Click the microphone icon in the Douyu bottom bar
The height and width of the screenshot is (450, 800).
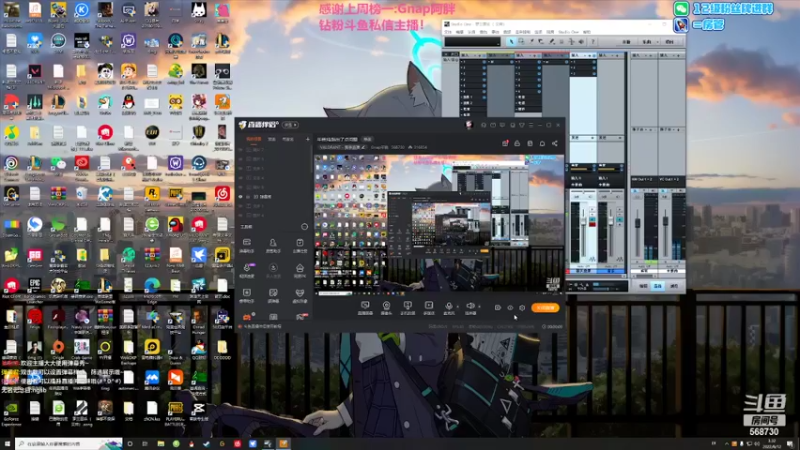[448, 306]
